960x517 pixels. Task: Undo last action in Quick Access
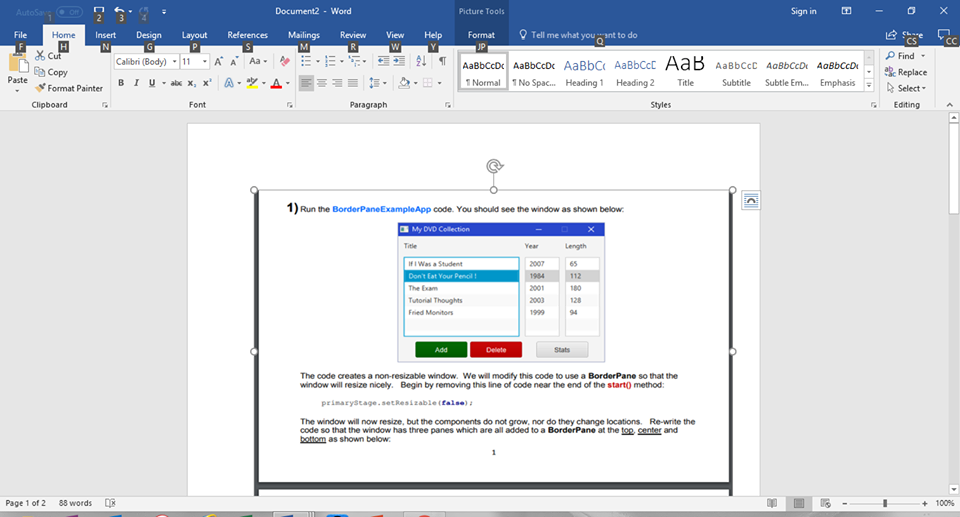(x=119, y=11)
